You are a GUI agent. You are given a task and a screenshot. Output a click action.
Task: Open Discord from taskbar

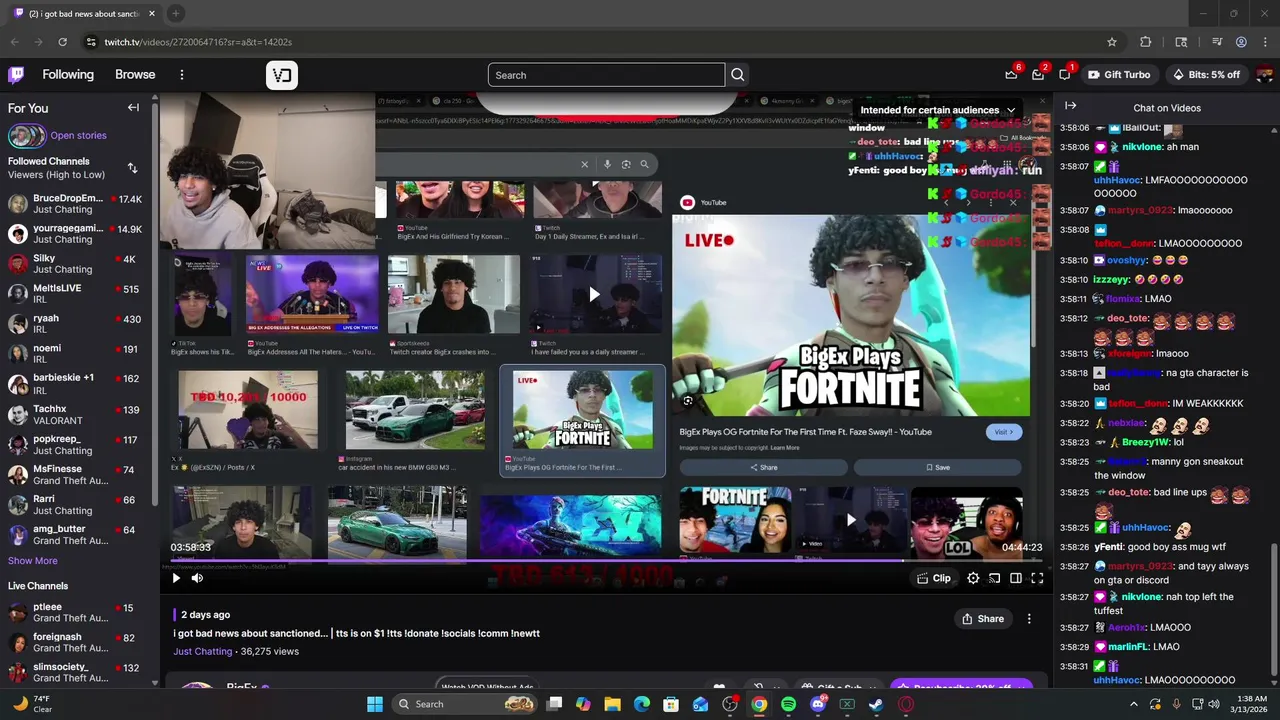[x=818, y=704]
